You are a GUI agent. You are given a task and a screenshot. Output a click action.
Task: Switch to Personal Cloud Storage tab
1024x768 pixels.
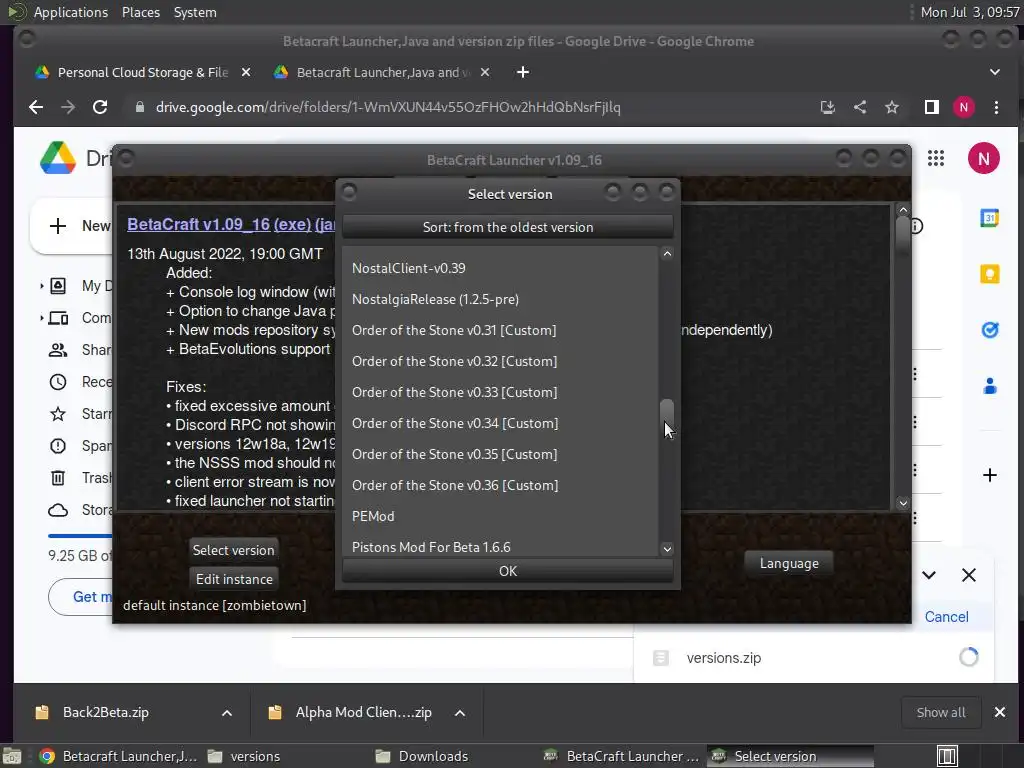[143, 72]
